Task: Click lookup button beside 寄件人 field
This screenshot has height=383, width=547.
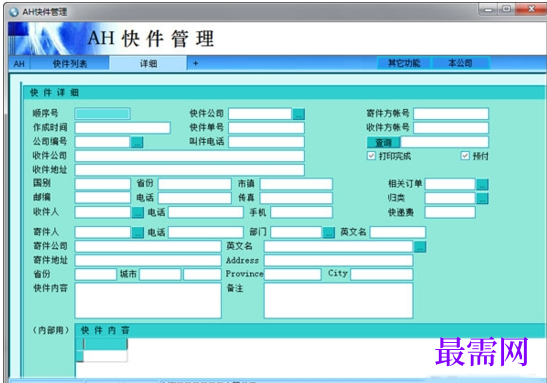Action: (x=138, y=232)
